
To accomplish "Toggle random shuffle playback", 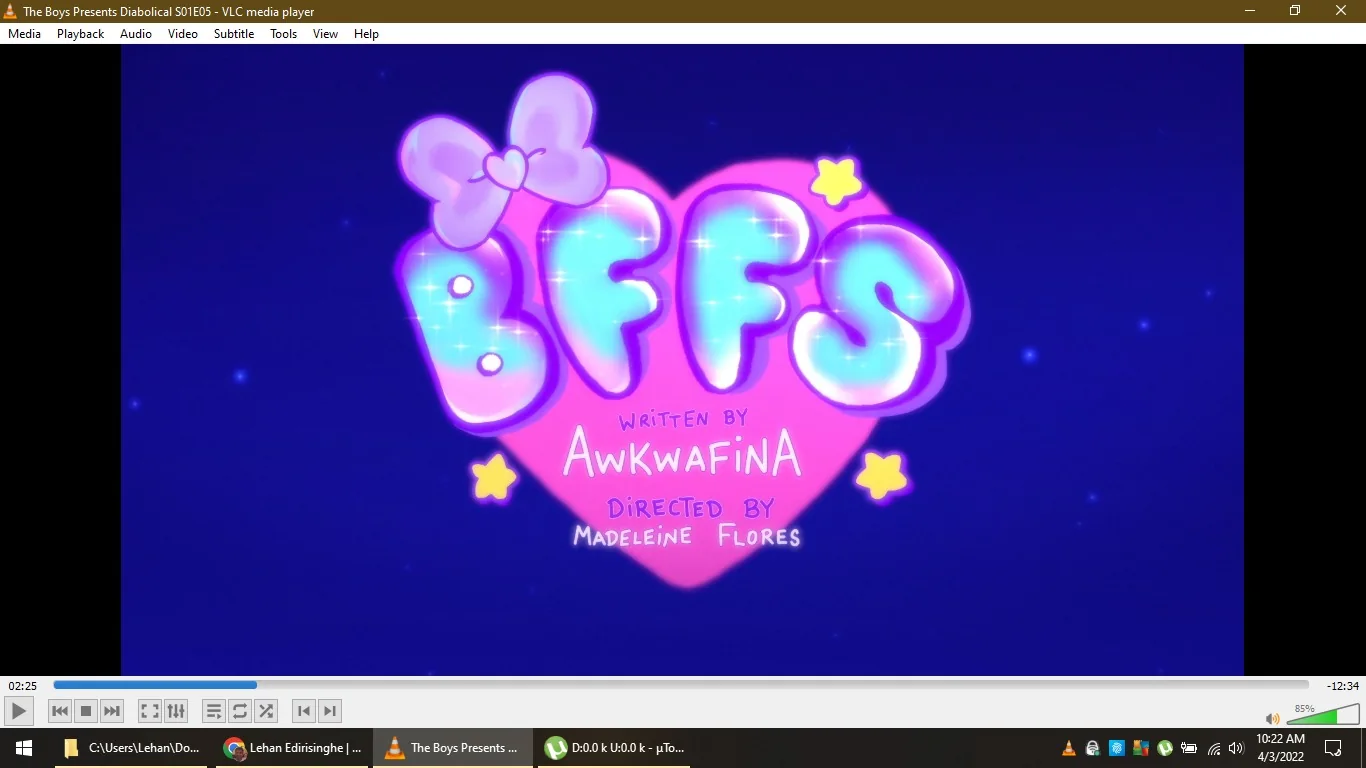I will coord(266,711).
